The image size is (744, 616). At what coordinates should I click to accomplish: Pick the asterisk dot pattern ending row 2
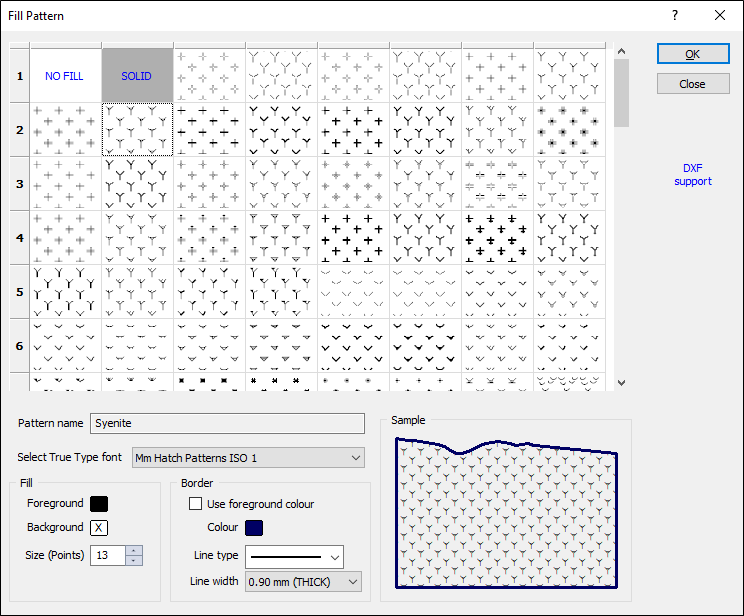point(570,129)
